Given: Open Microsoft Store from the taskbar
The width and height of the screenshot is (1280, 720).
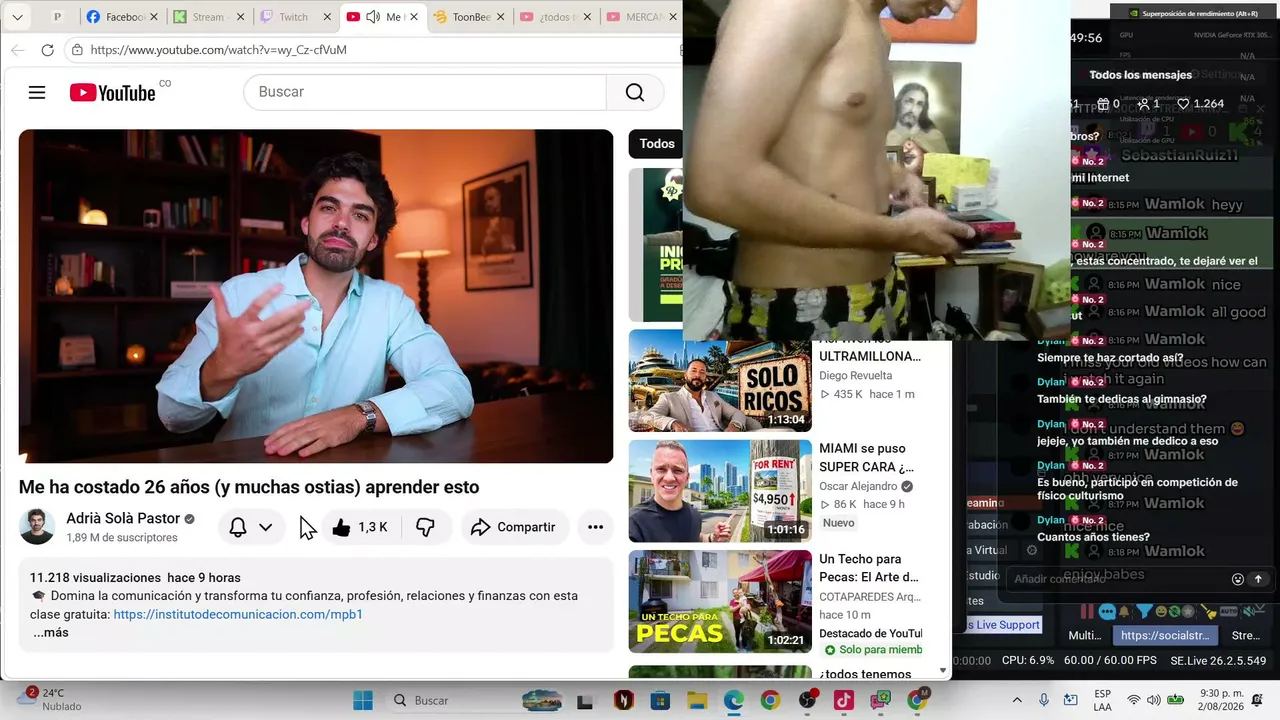Looking at the screenshot, I should point(660,700).
